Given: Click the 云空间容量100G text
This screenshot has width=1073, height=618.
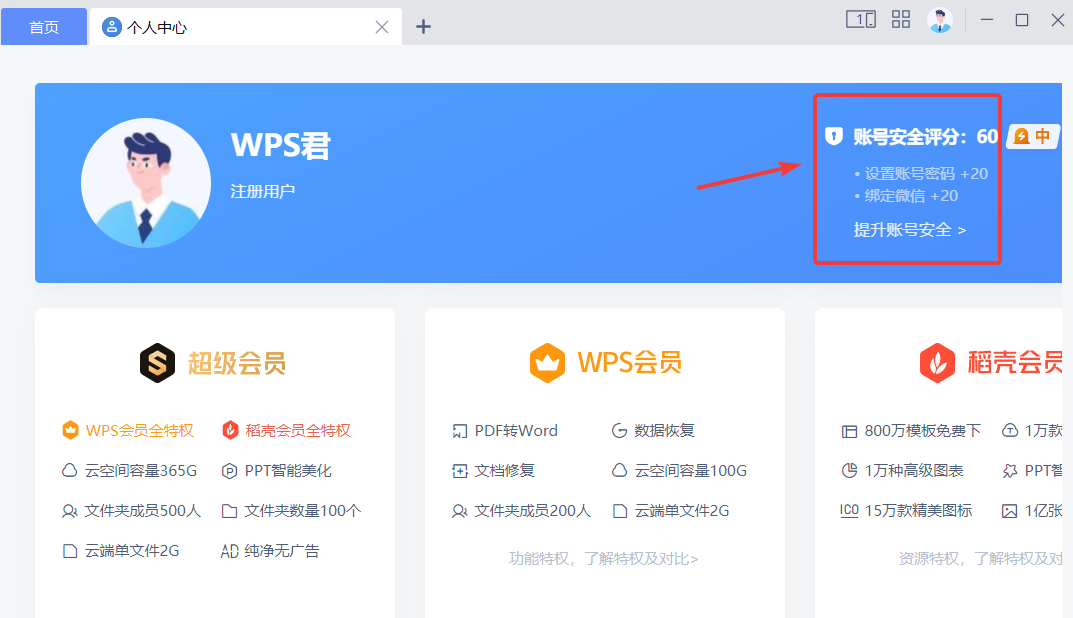Looking at the screenshot, I should (x=690, y=471).
